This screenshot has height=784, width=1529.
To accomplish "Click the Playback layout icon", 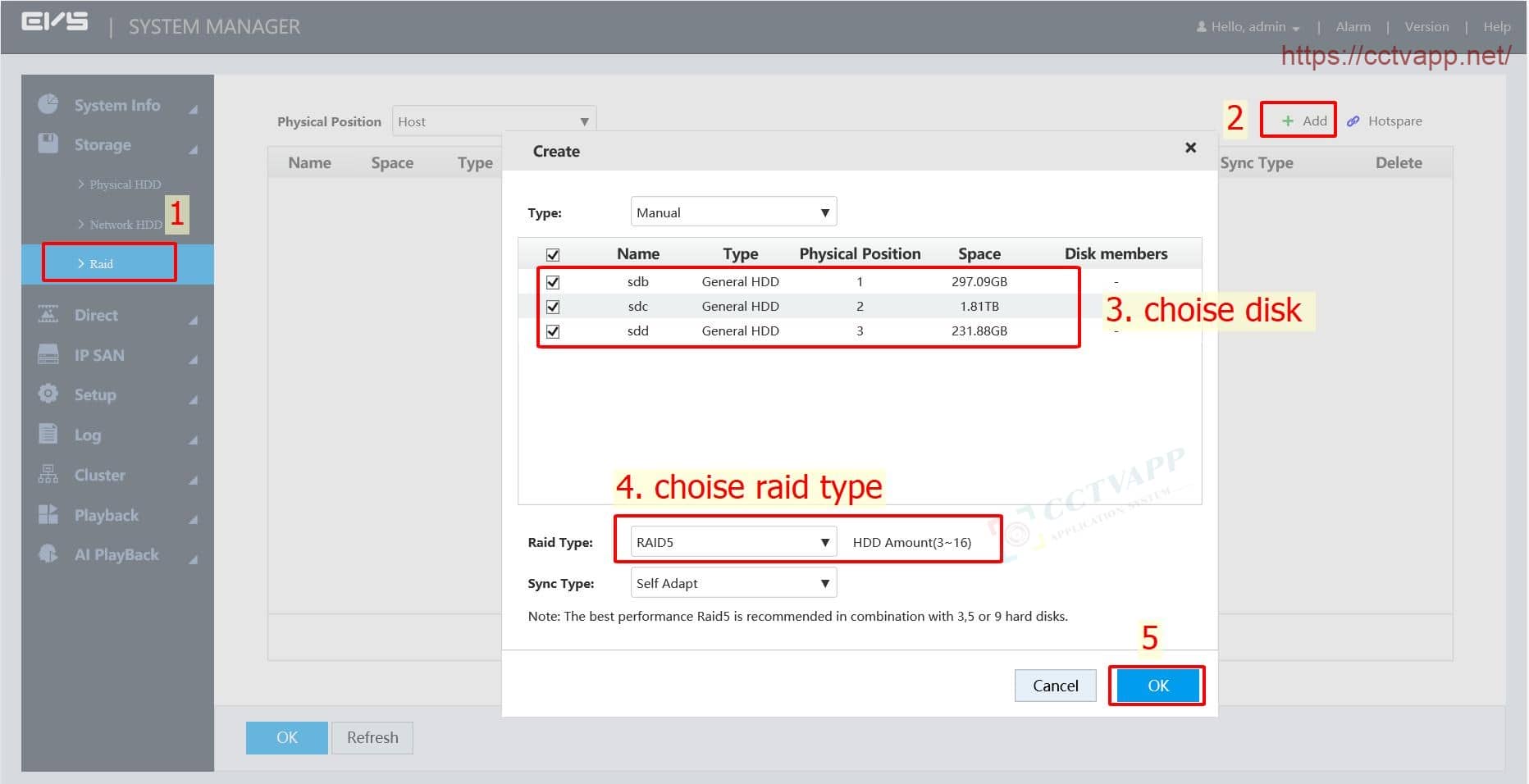I will pyautogui.click(x=48, y=514).
